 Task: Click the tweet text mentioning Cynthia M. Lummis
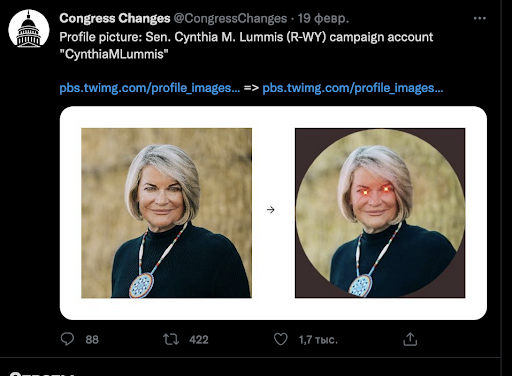pyautogui.click(x=246, y=45)
